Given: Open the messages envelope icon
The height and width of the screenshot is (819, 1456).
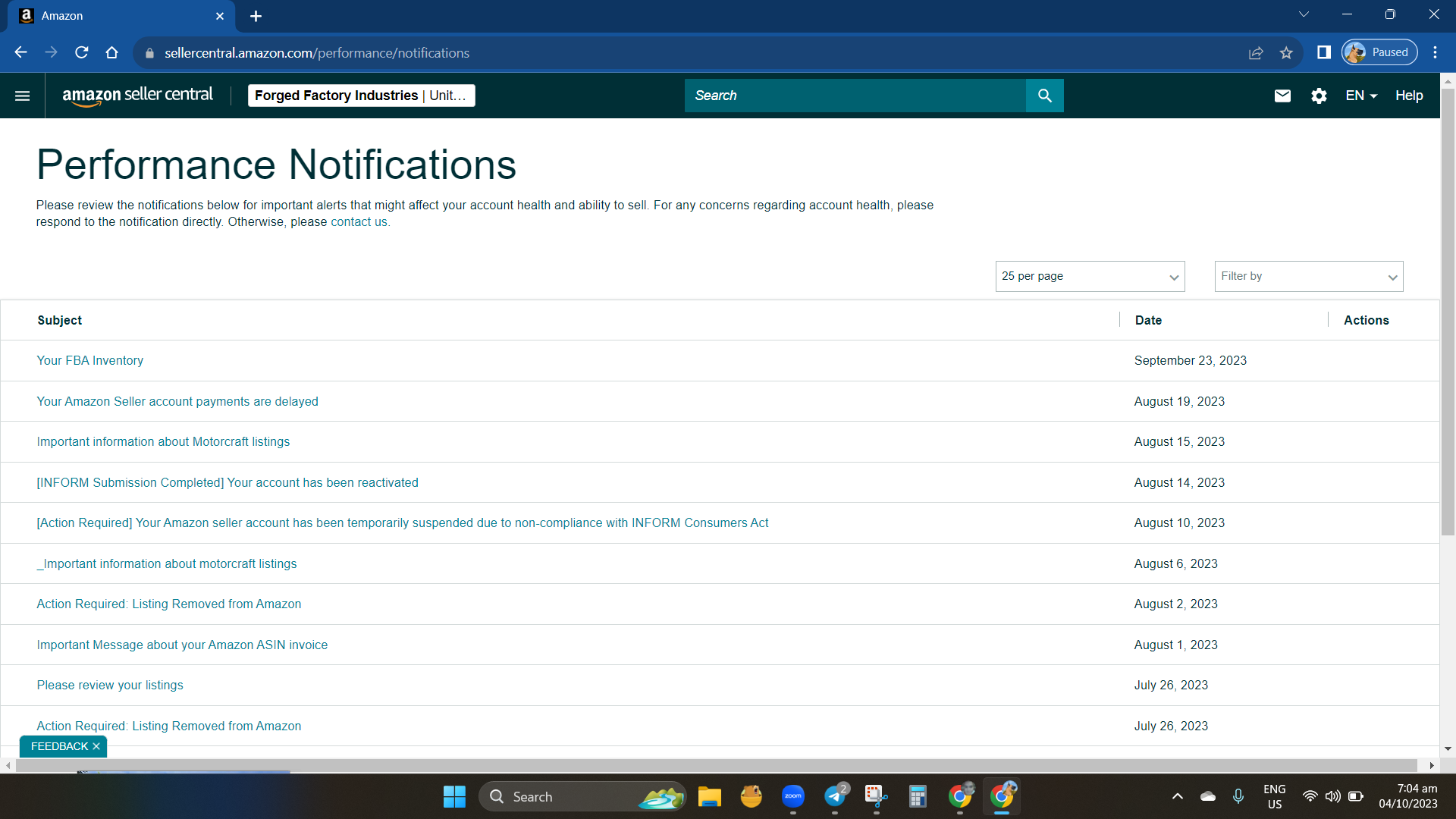Looking at the screenshot, I should (x=1282, y=96).
